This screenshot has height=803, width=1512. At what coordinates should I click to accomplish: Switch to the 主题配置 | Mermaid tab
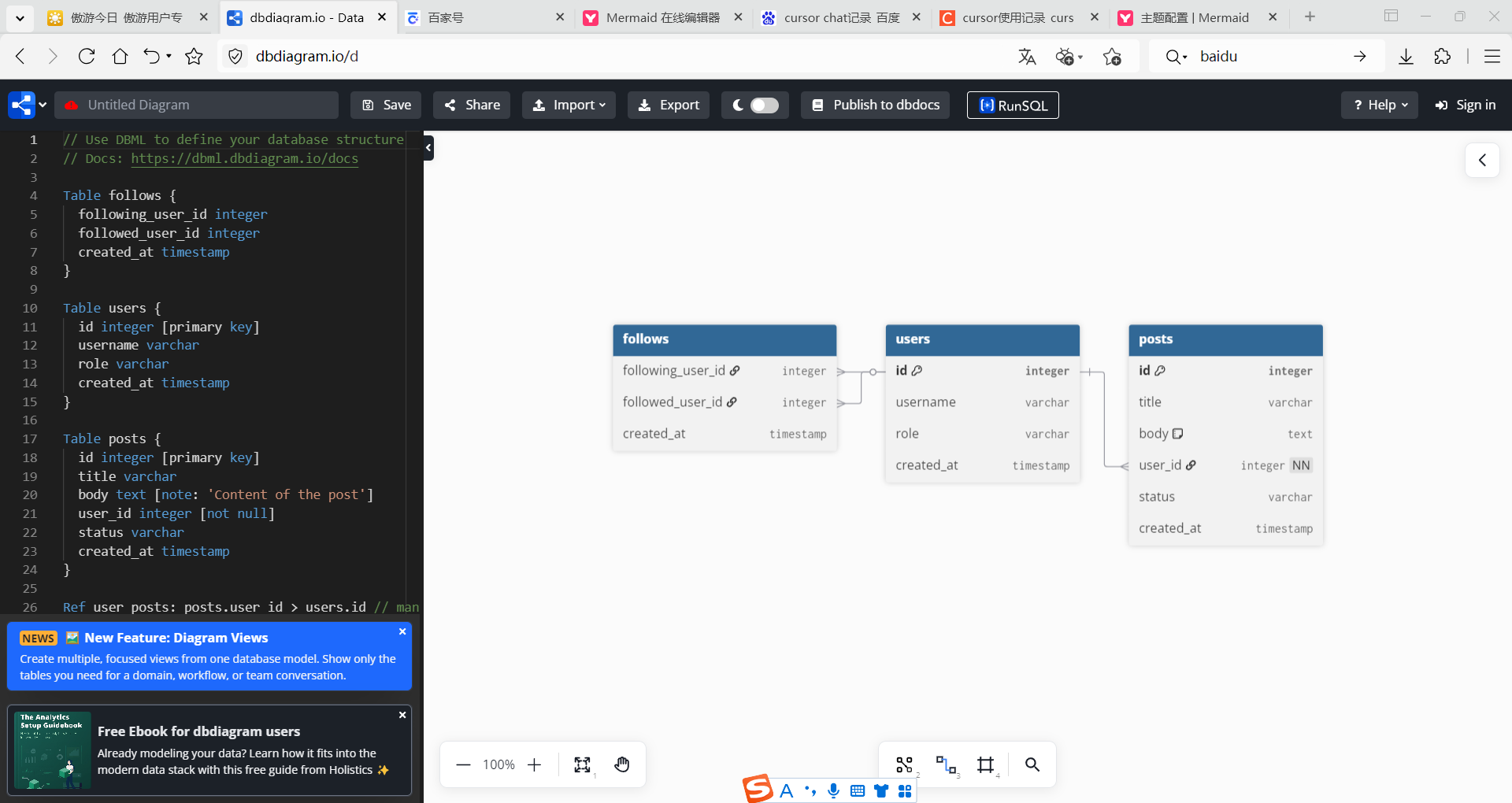coord(1197,17)
